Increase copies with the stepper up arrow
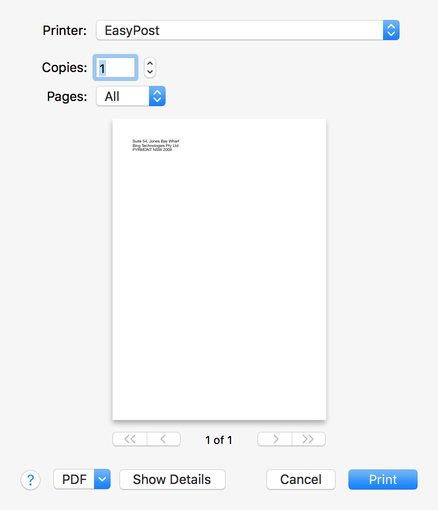The width and height of the screenshot is (438, 510). pos(150,63)
